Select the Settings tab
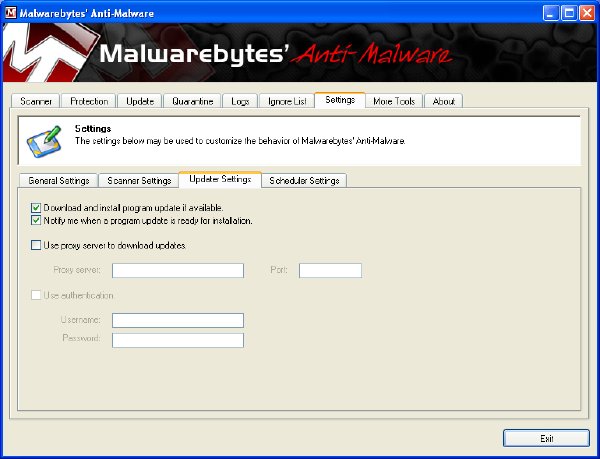600x459 pixels. point(340,100)
